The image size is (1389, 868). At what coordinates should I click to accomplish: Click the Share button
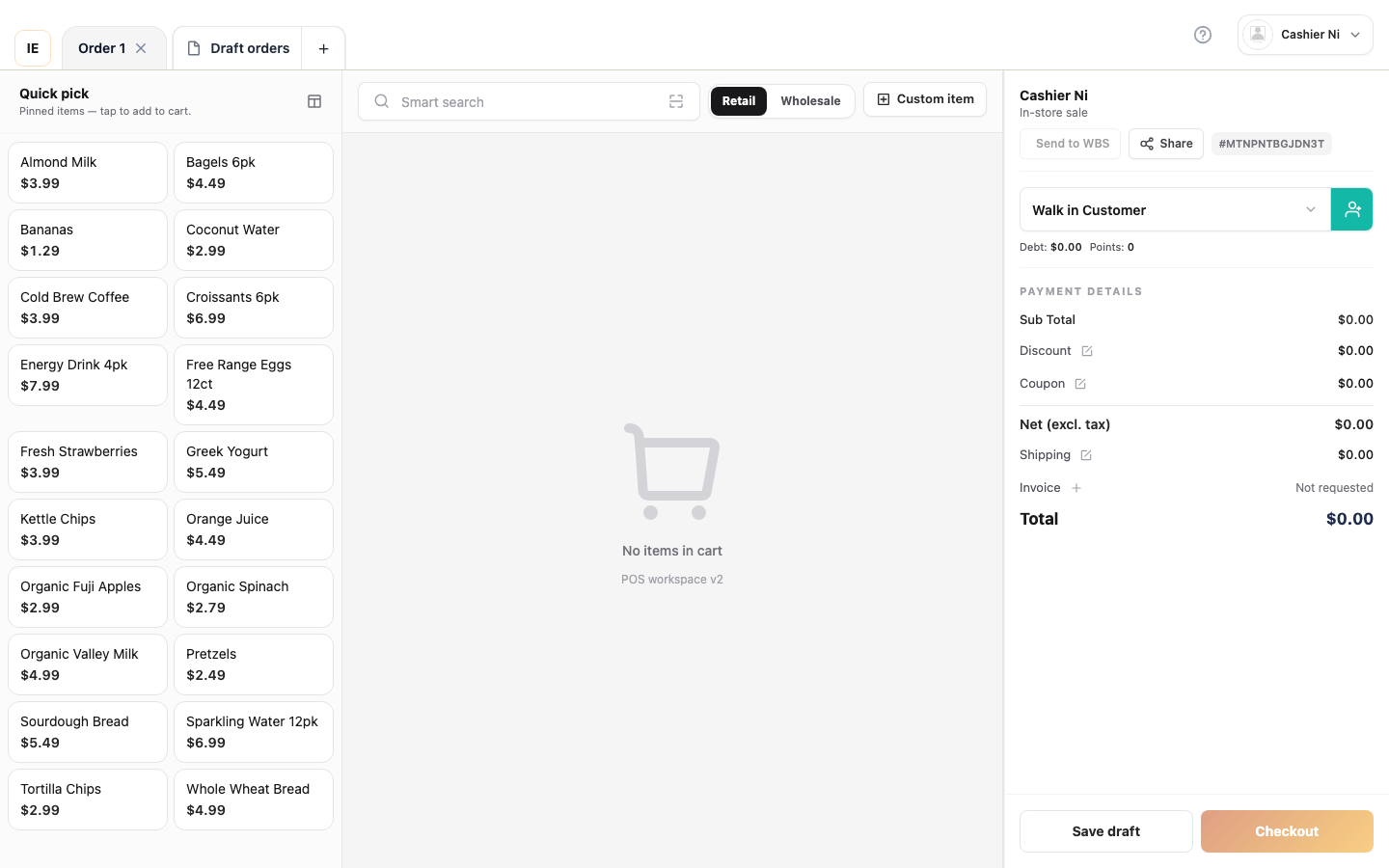1166,144
